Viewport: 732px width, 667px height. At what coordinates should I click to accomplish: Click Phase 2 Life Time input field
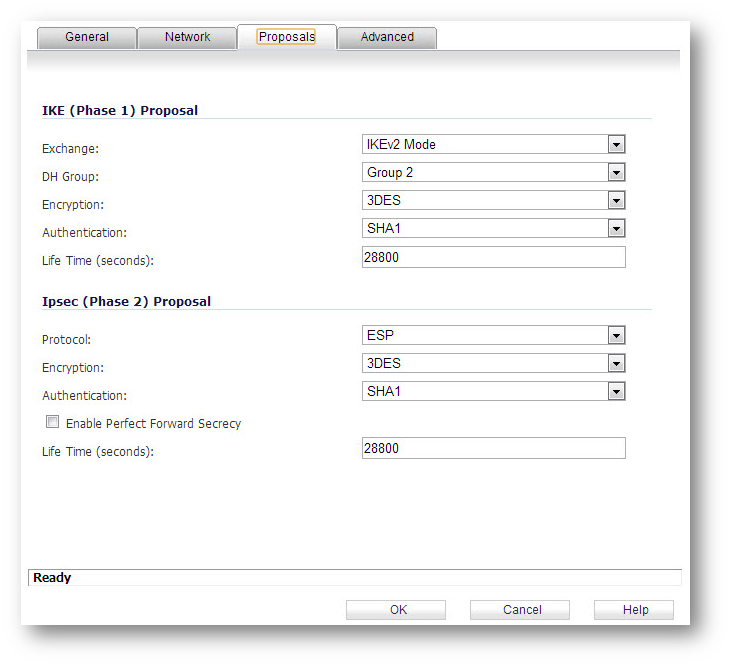click(x=493, y=448)
